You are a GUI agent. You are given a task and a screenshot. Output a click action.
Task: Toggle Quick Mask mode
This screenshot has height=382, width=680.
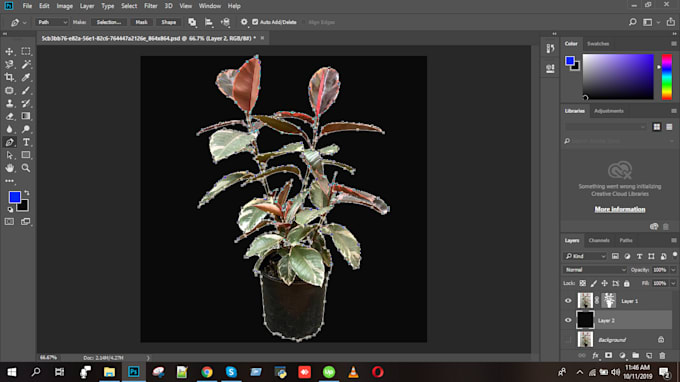pos(9,222)
